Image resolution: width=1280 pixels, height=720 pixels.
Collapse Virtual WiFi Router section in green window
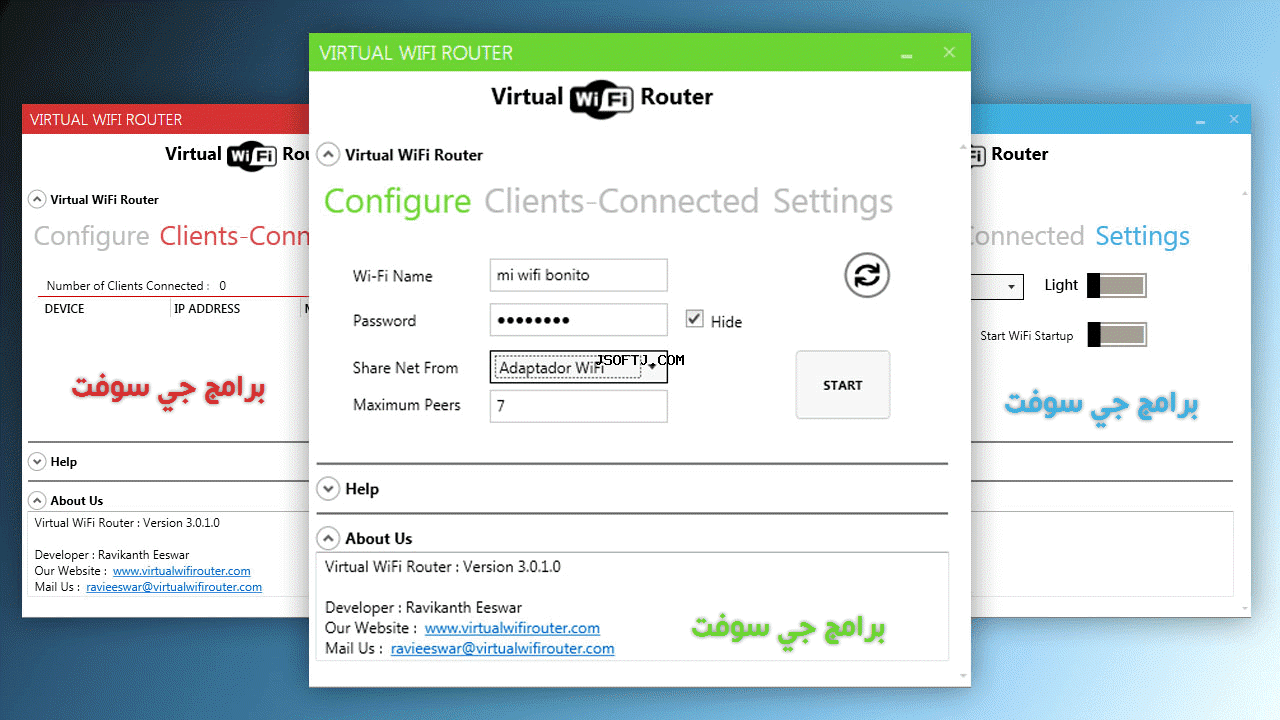tap(328, 154)
